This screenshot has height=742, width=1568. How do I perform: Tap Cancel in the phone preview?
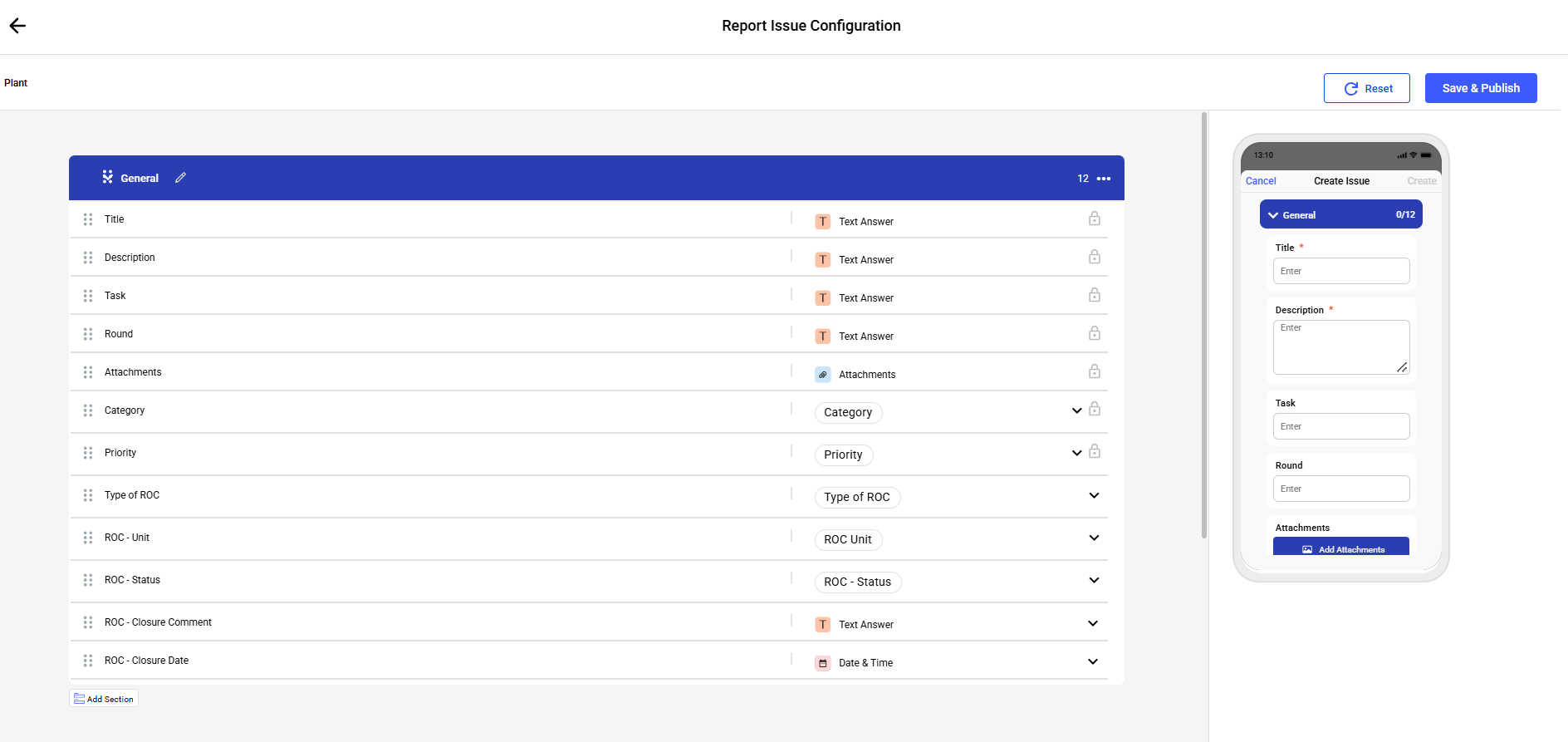pyautogui.click(x=1261, y=181)
